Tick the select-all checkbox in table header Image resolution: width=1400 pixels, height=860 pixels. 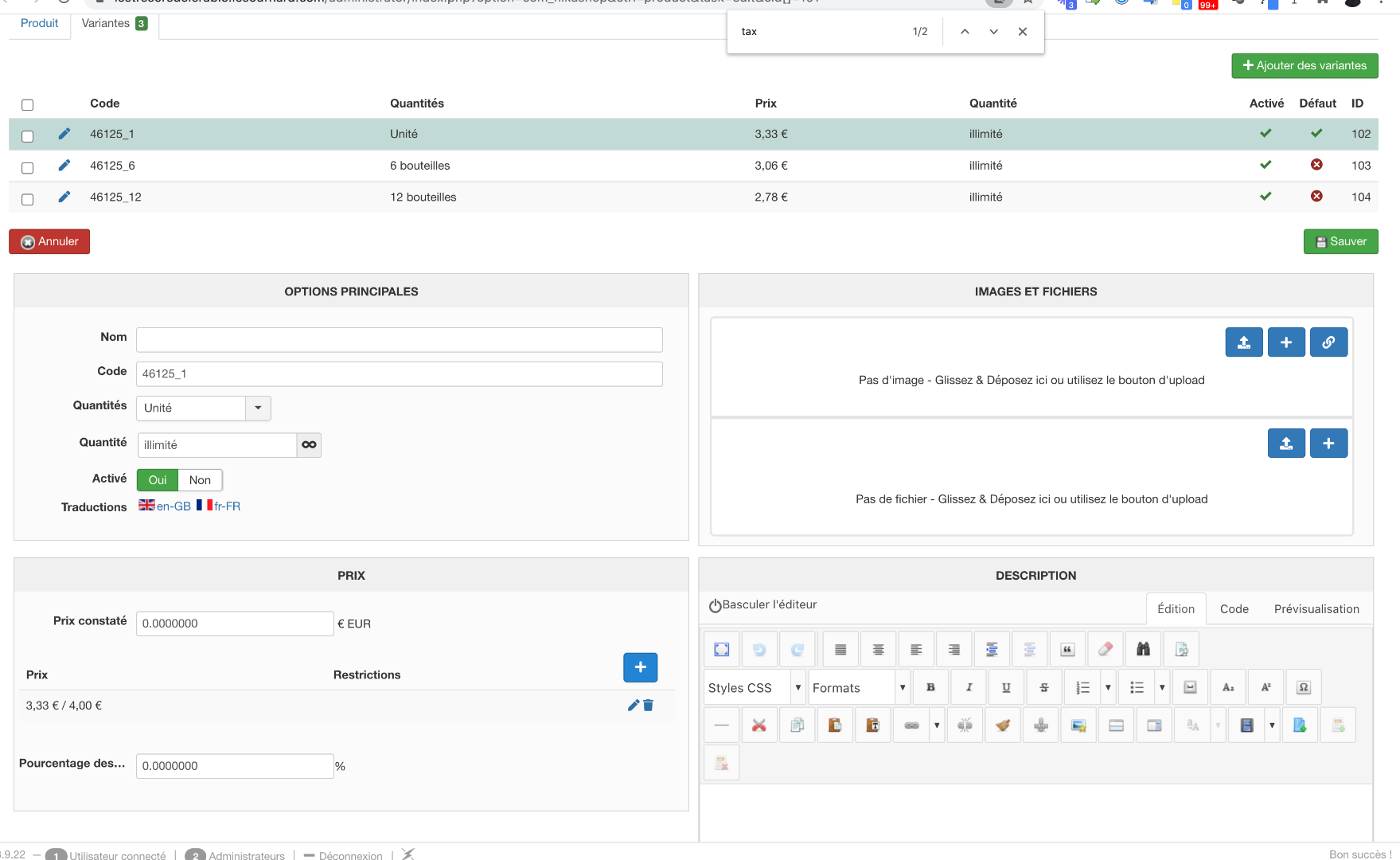pos(28,105)
